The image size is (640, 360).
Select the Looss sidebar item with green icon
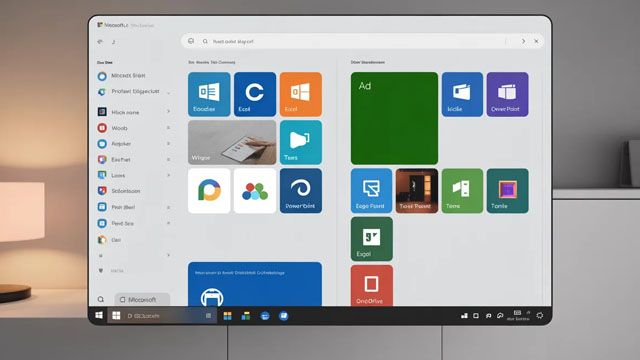(111, 175)
